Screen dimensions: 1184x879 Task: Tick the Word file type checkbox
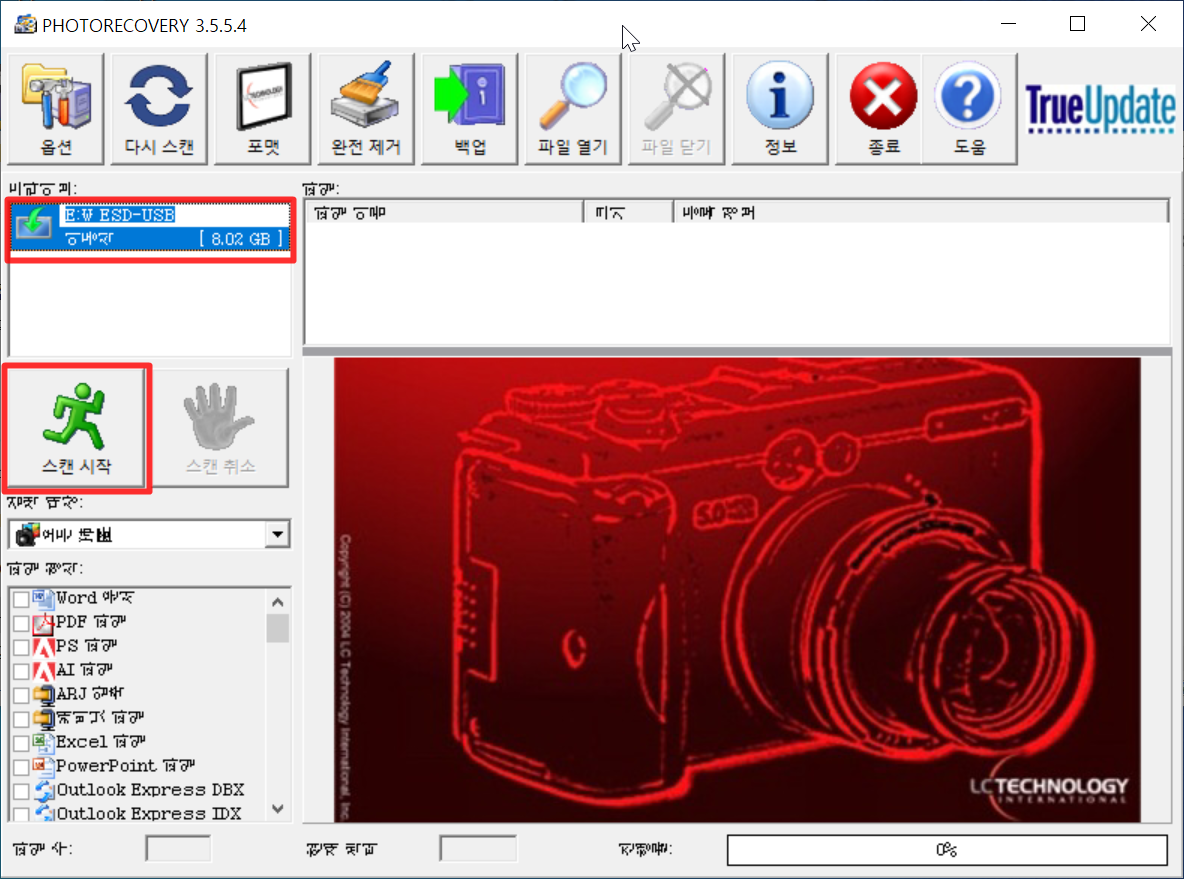(x=21, y=599)
